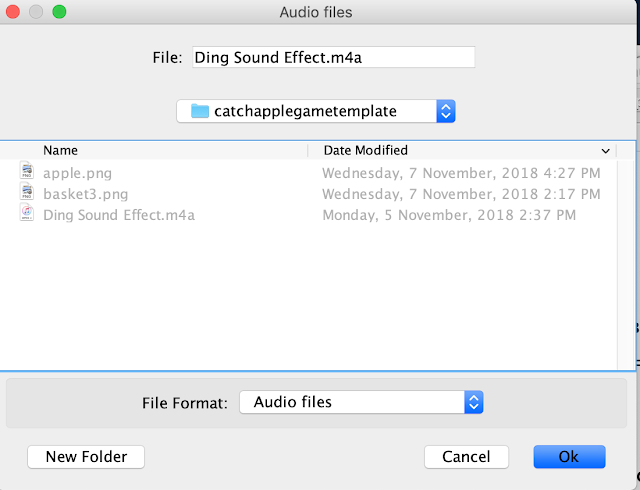The width and height of the screenshot is (640, 490).
Task: Click the Ding Sound Effect.m4a file icon
Action: pyautogui.click(x=27, y=214)
